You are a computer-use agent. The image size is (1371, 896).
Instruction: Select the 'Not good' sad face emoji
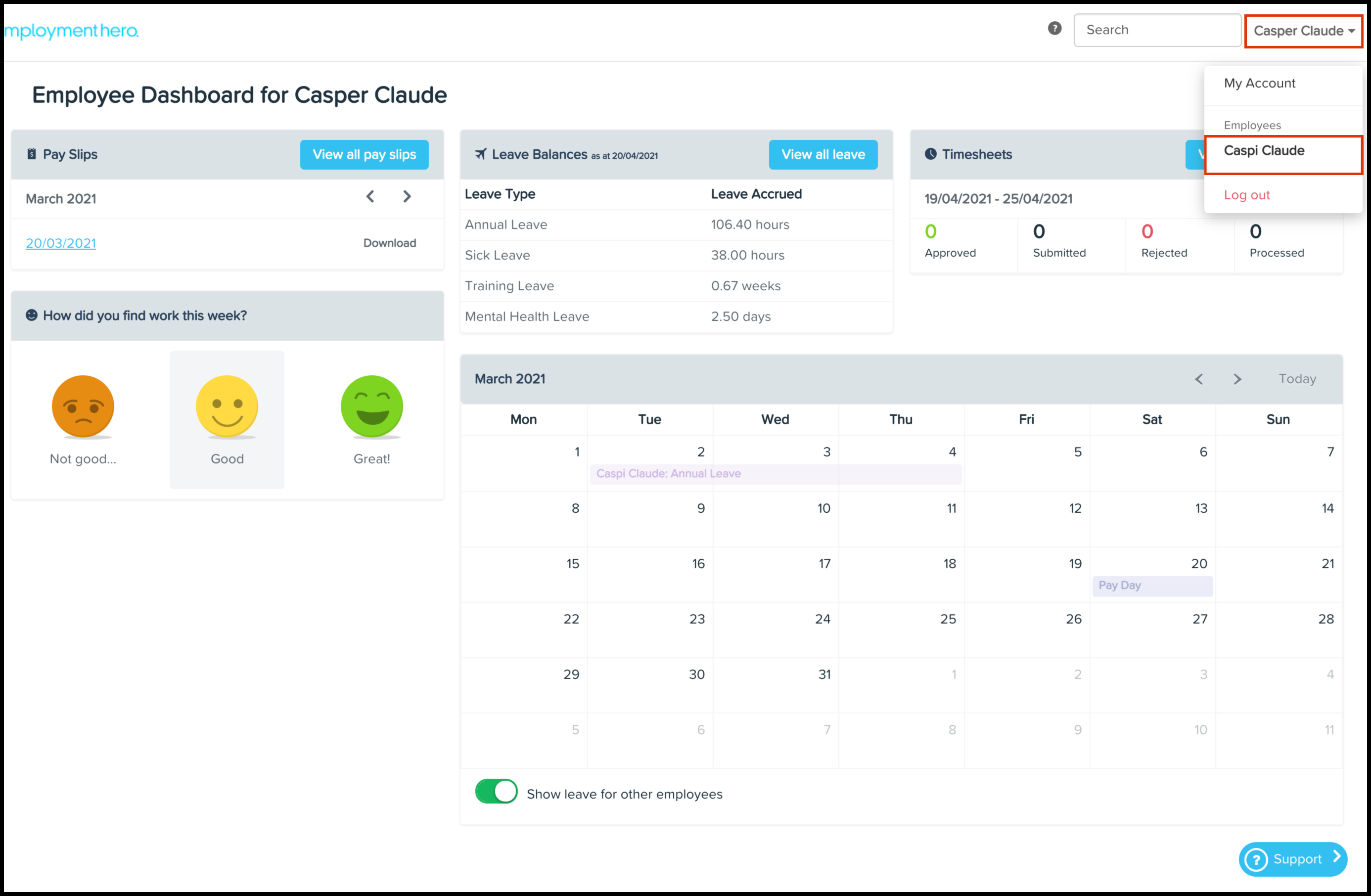coord(83,406)
